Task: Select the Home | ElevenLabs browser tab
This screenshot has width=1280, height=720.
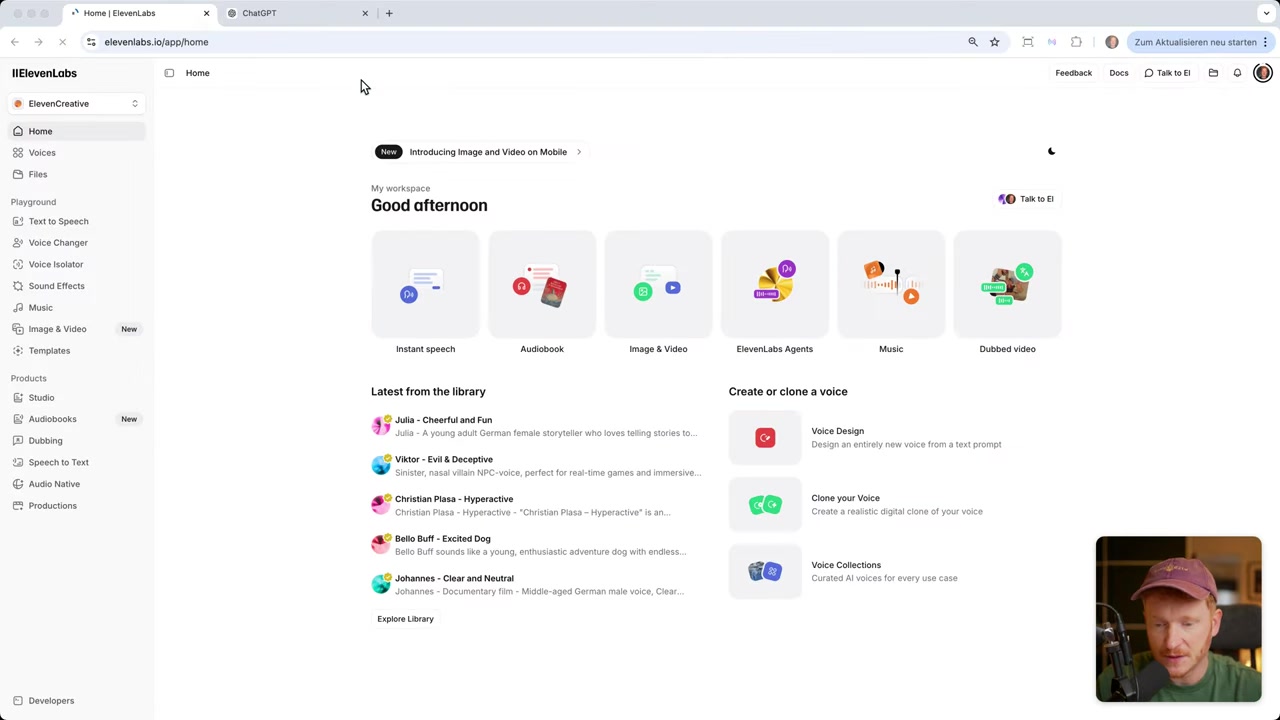Action: [x=138, y=13]
